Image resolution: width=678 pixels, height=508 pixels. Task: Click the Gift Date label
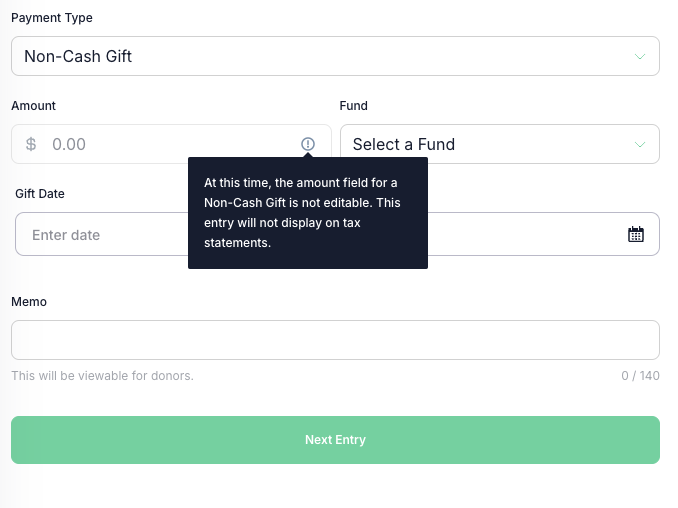[40, 194]
